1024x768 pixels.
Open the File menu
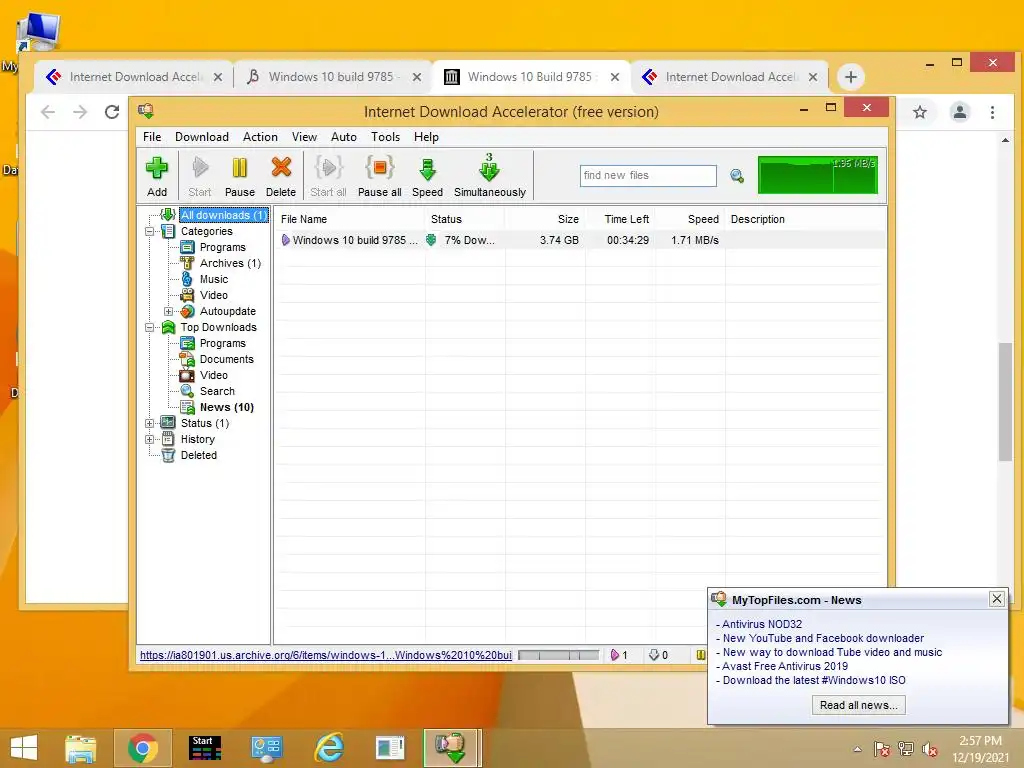[152, 137]
